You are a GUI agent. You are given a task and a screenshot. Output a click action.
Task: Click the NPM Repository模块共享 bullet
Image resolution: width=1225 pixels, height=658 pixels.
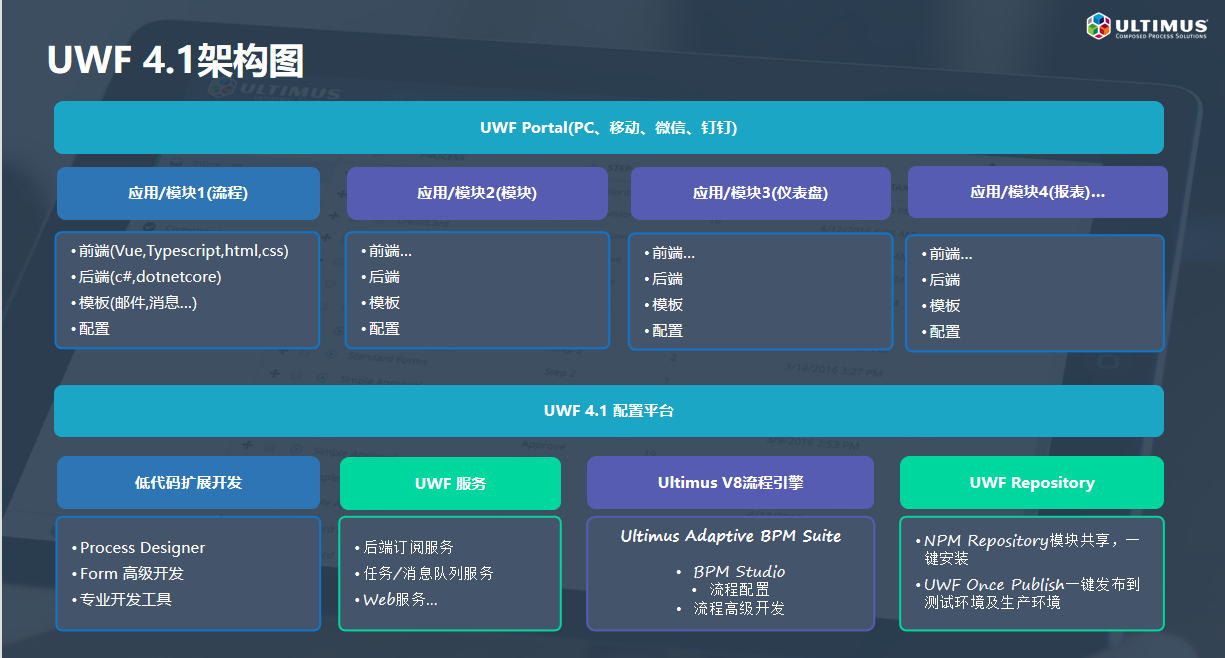[x=1028, y=549]
